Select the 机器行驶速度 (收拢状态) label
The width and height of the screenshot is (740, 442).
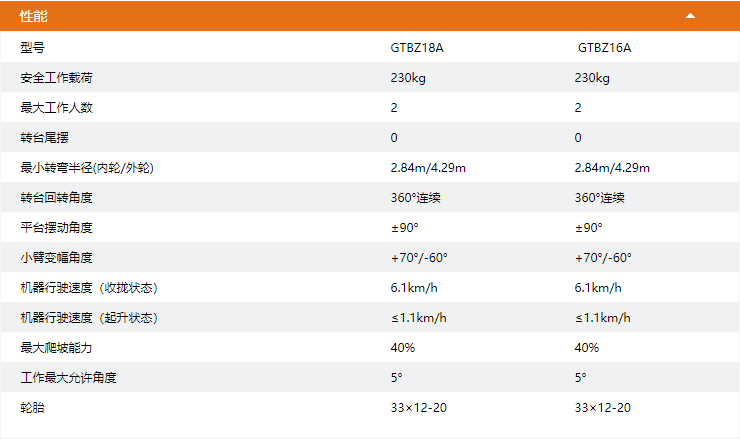89,287
